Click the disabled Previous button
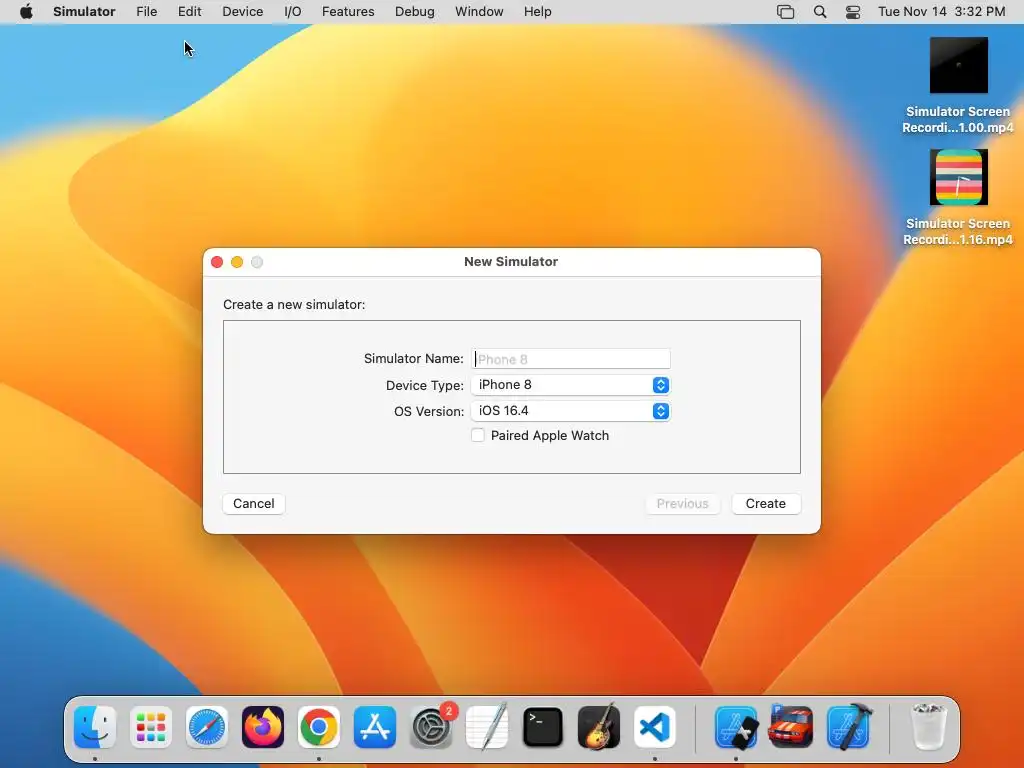Screen dimensions: 1024x768 682,504
